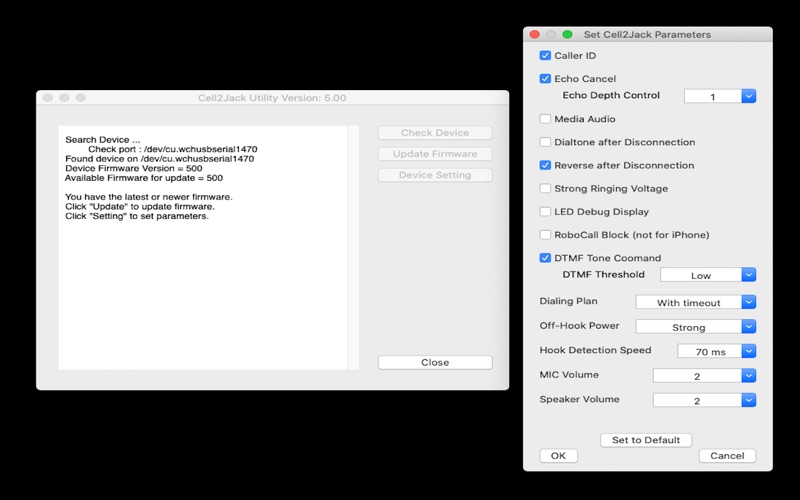The width and height of the screenshot is (800, 500).
Task: Click 'Click "Setting" to set parameters.' line
Action: (x=137, y=216)
